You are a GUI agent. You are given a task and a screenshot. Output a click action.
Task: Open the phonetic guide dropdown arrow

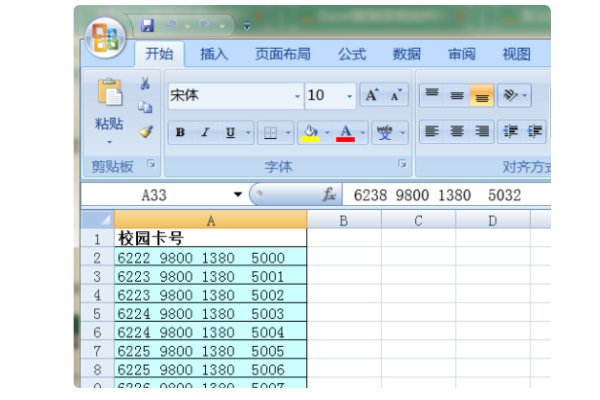pos(403,132)
